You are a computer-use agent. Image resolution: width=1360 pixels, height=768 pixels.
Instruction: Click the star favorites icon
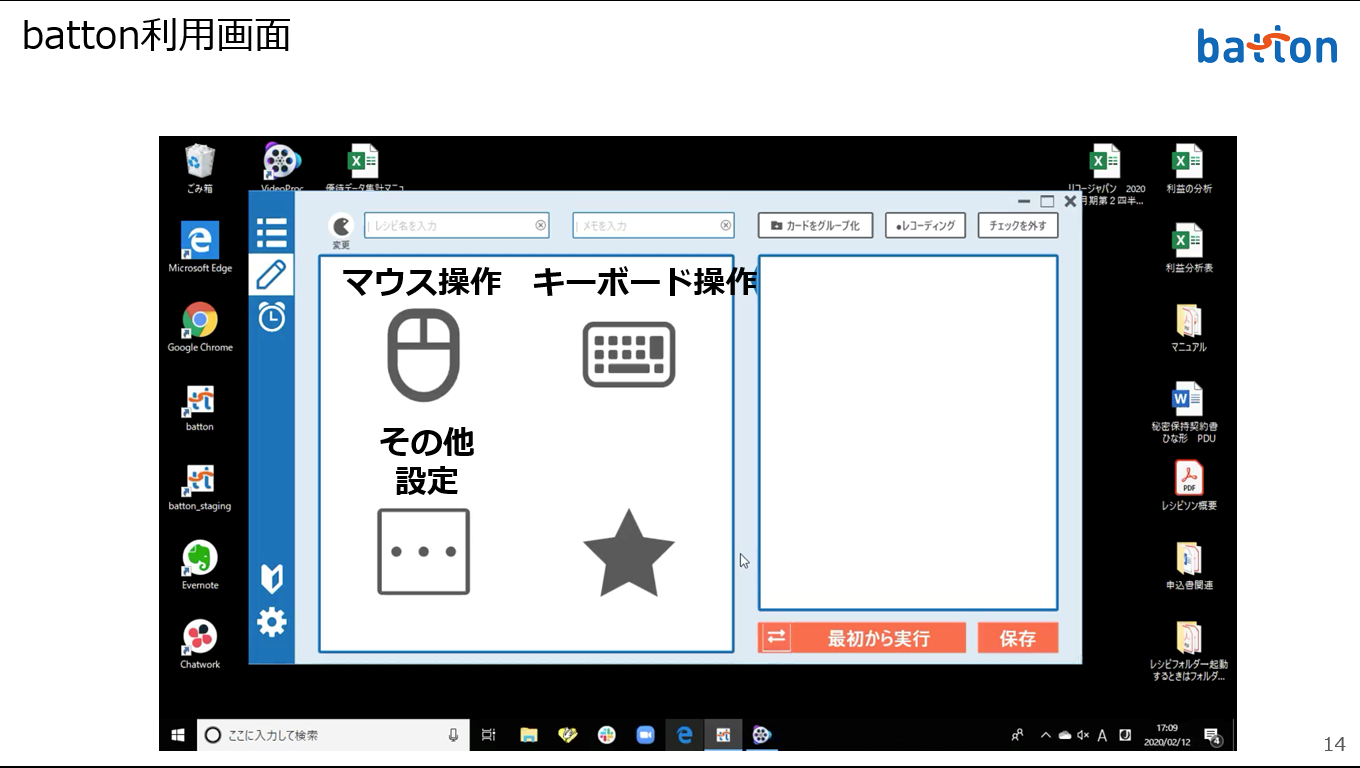click(x=629, y=553)
